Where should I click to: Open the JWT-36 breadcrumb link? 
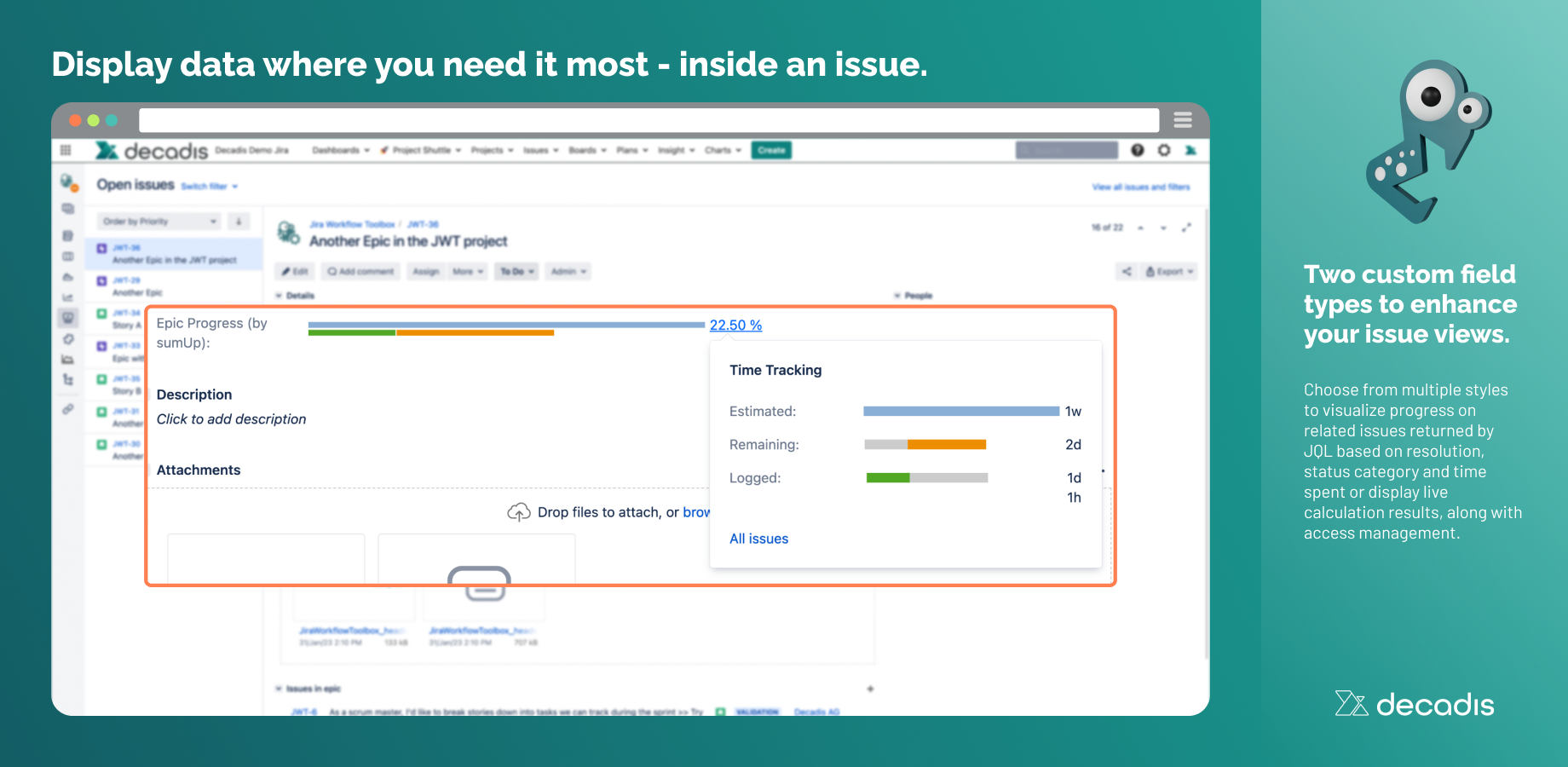[x=423, y=224]
